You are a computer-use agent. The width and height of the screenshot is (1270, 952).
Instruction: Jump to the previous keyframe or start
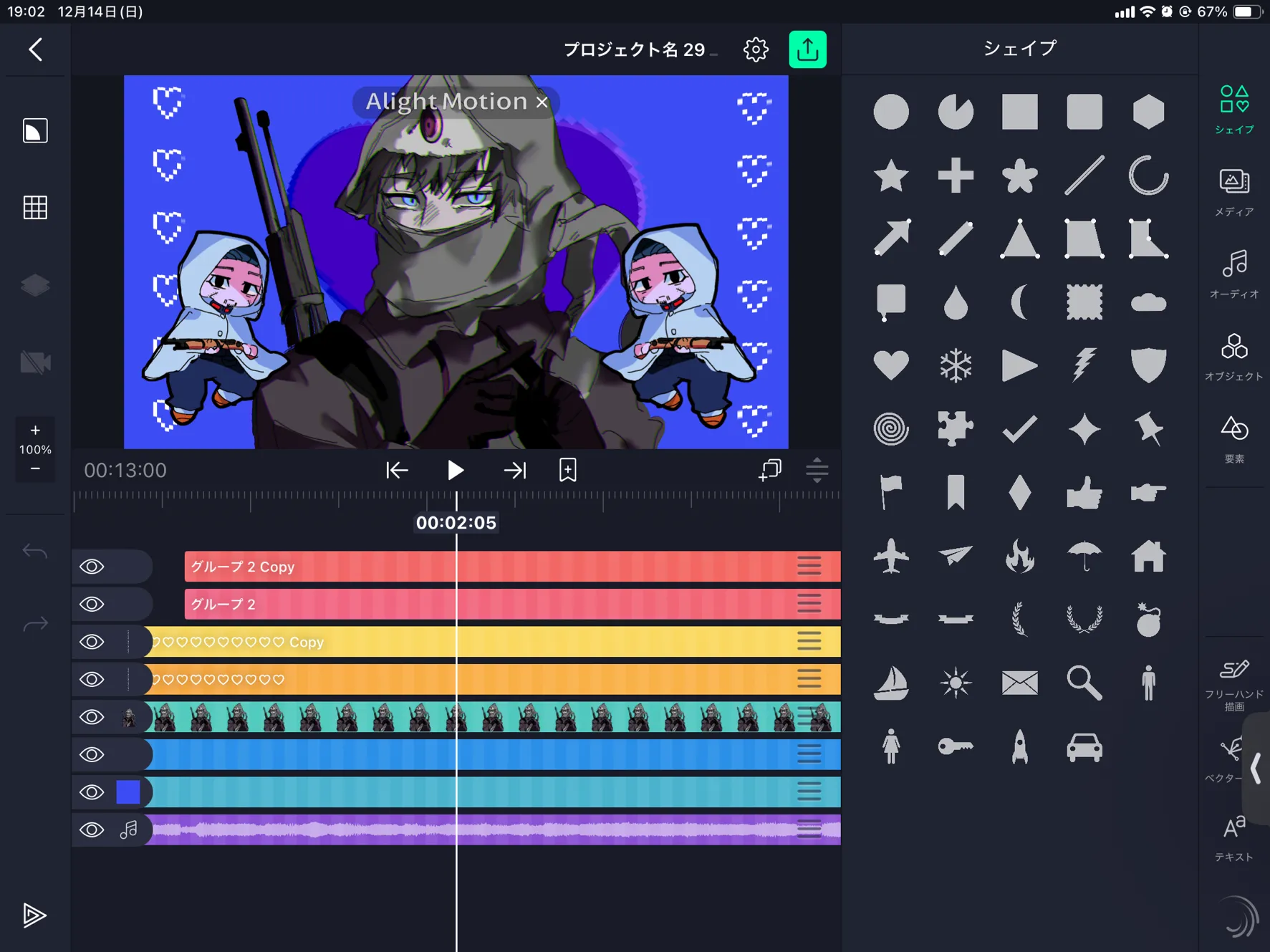[397, 470]
